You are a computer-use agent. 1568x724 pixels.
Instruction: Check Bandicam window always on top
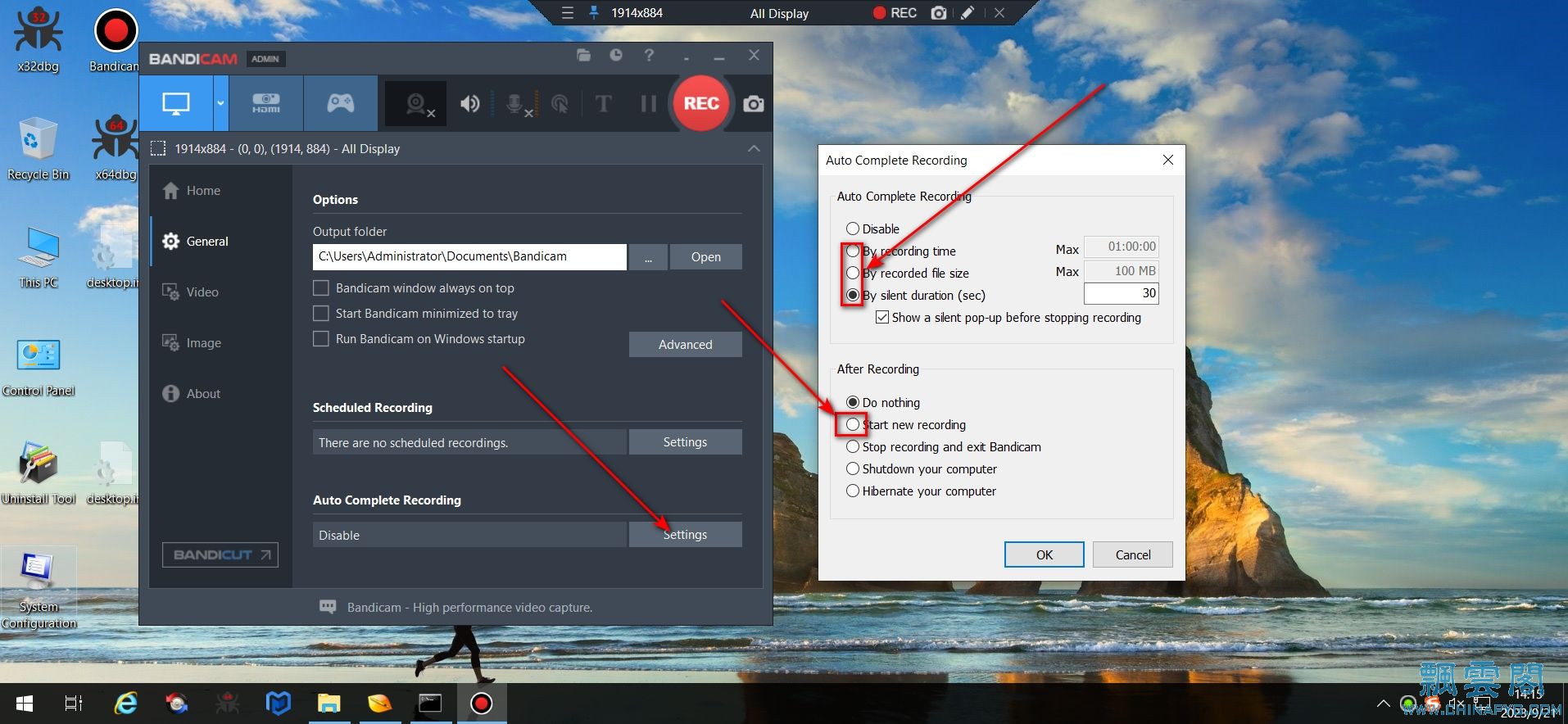pos(321,288)
